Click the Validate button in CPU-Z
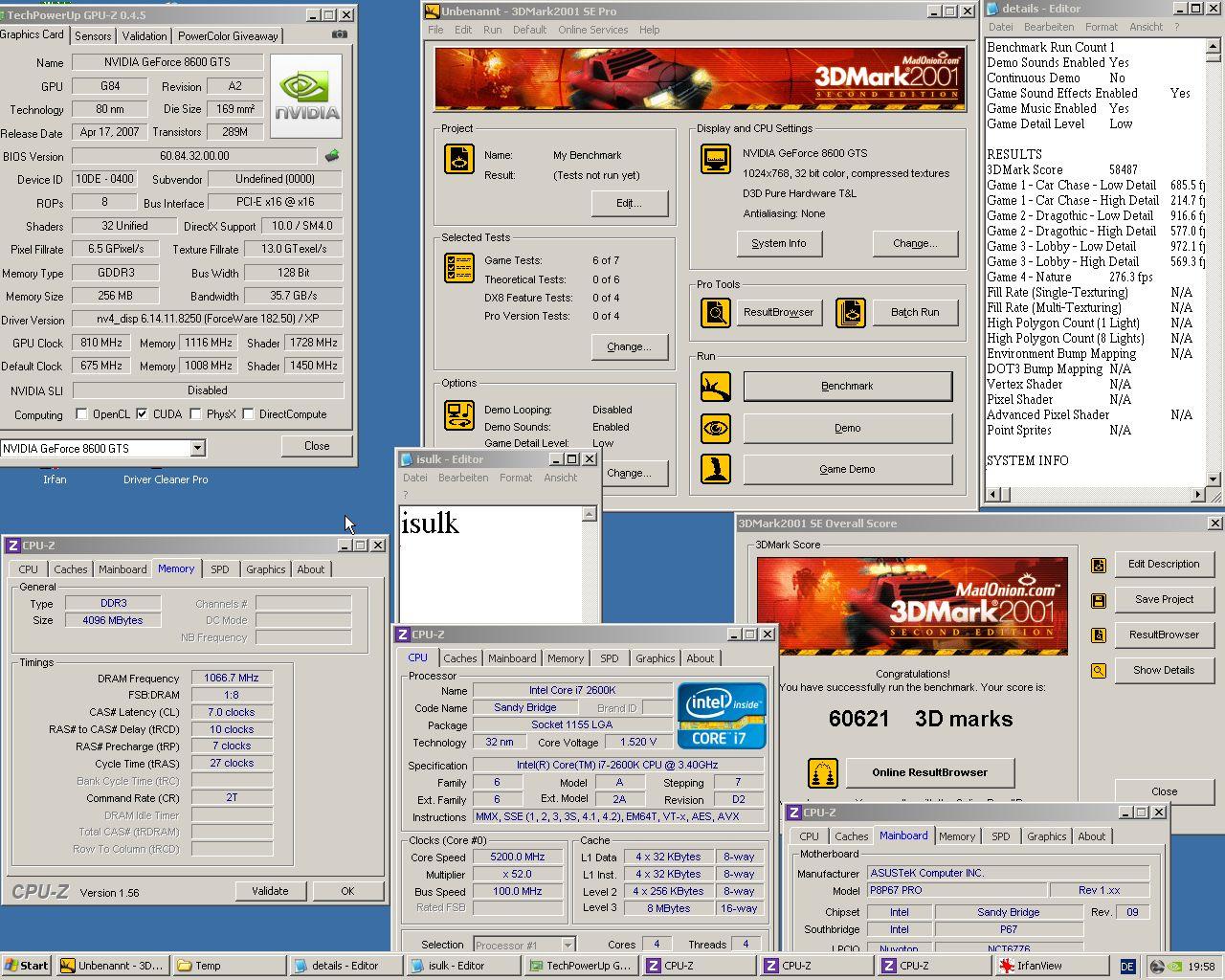 [270, 891]
